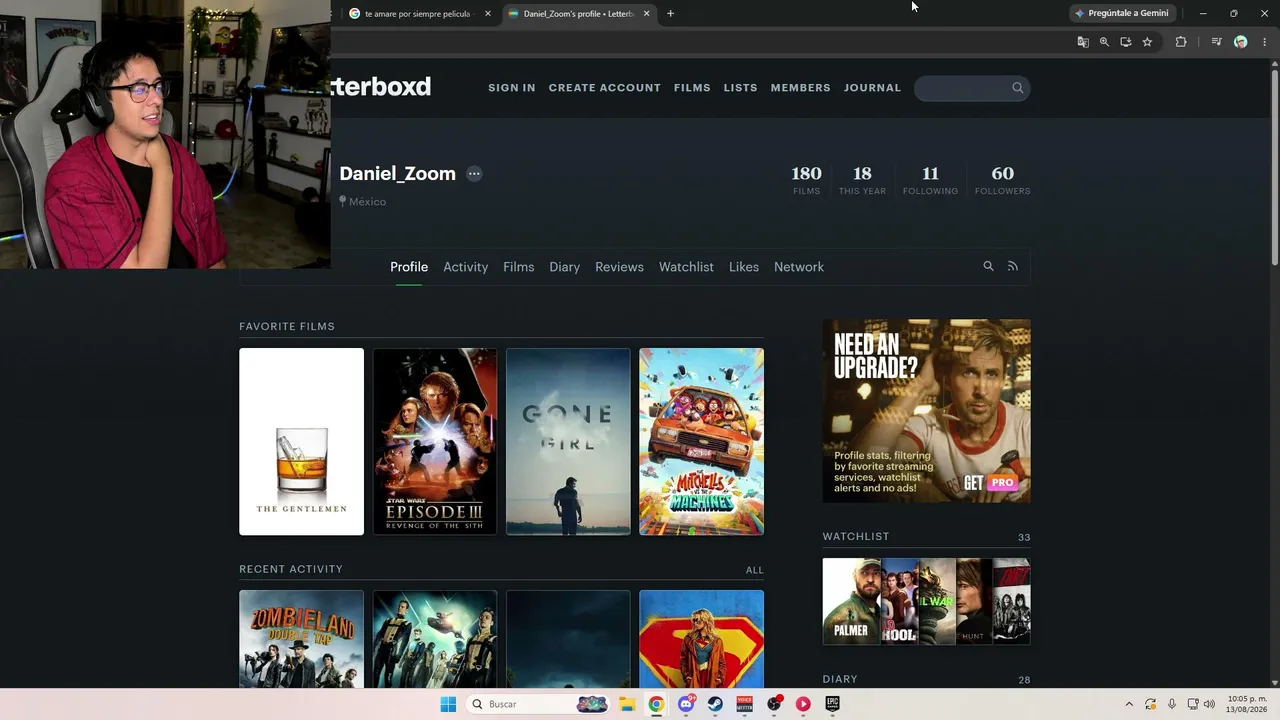Open the Superman-style poster in recent activity
The image size is (1280, 720).
[702, 639]
